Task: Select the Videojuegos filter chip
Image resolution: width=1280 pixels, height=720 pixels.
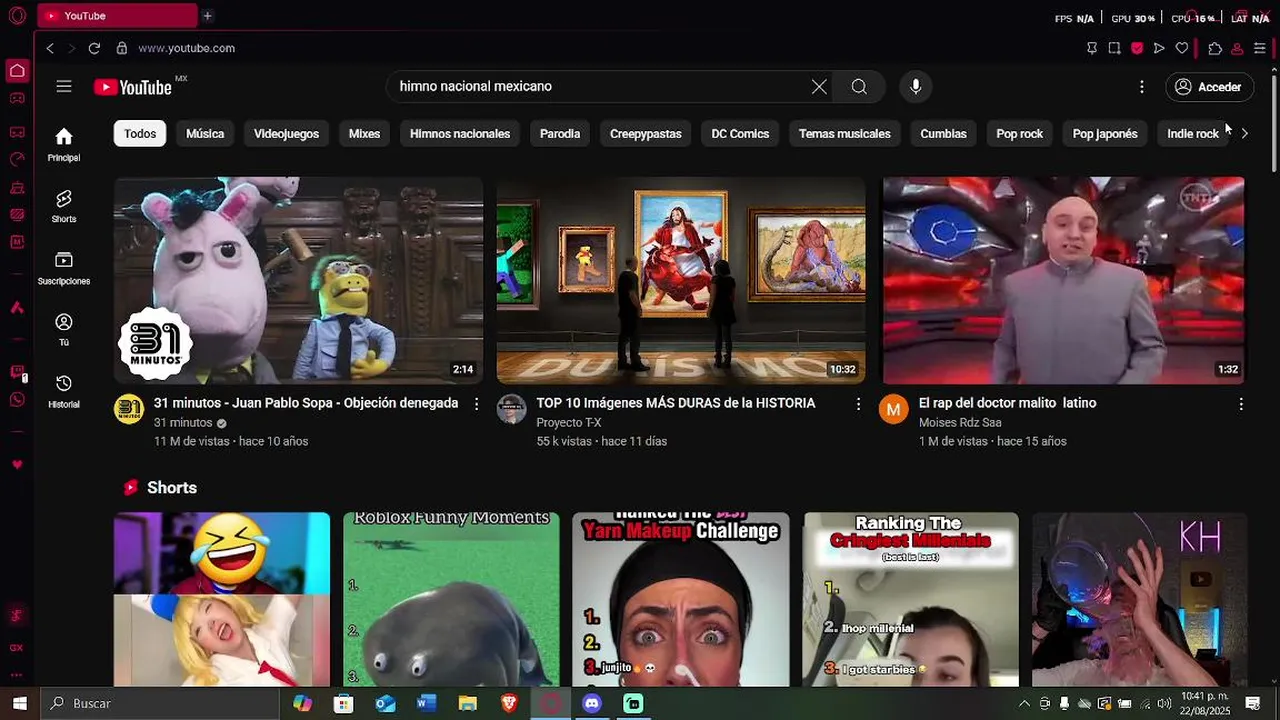Action: coord(286,134)
